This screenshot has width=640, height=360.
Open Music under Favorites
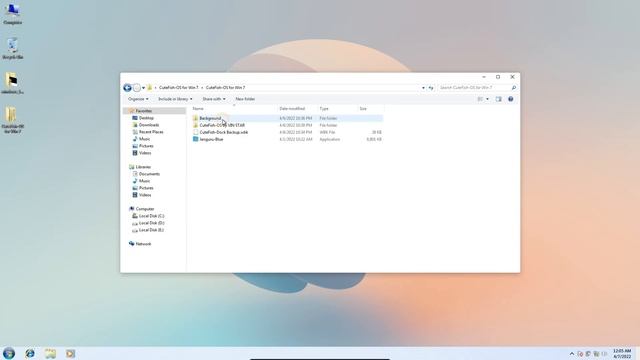click(144, 139)
